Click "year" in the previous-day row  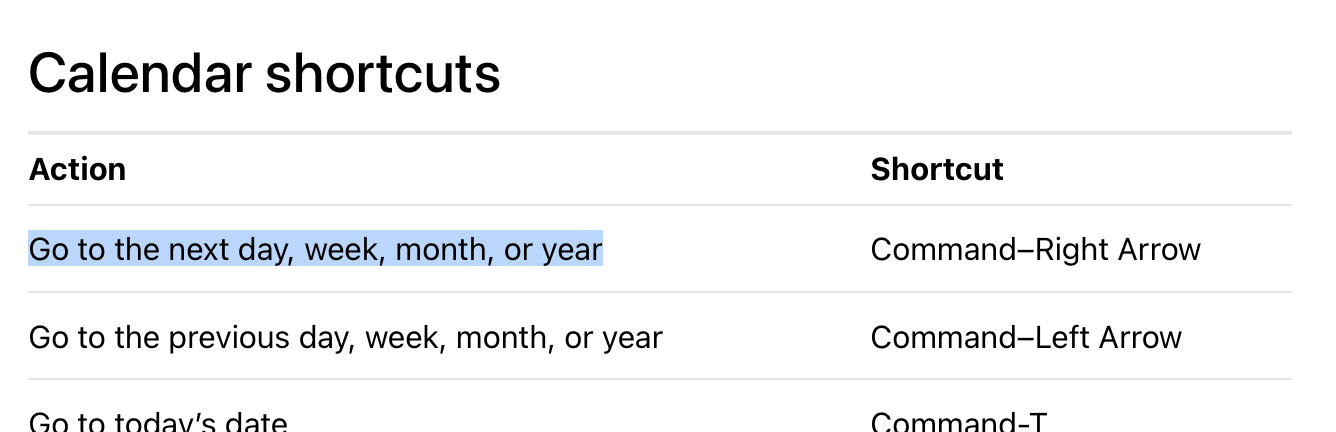point(632,338)
